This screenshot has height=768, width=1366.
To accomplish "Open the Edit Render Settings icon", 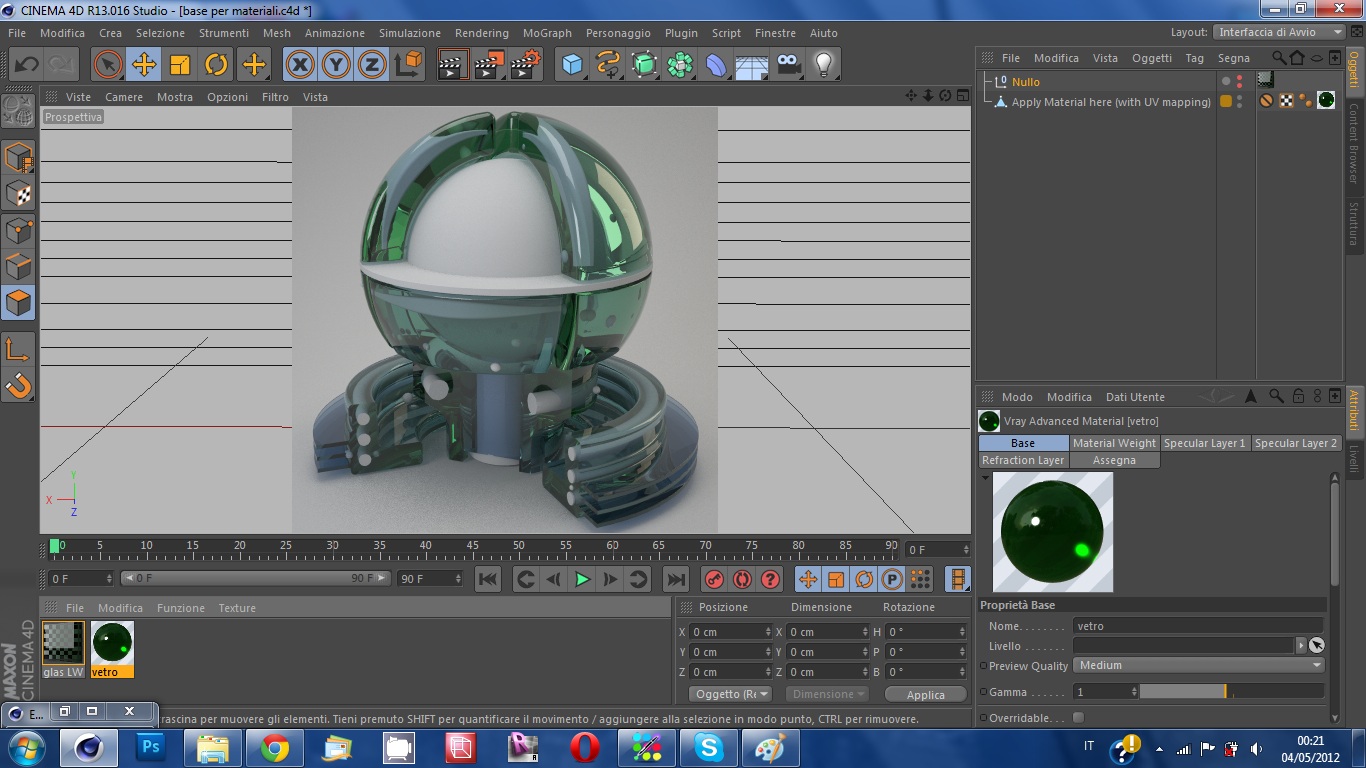I will tap(525, 65).
